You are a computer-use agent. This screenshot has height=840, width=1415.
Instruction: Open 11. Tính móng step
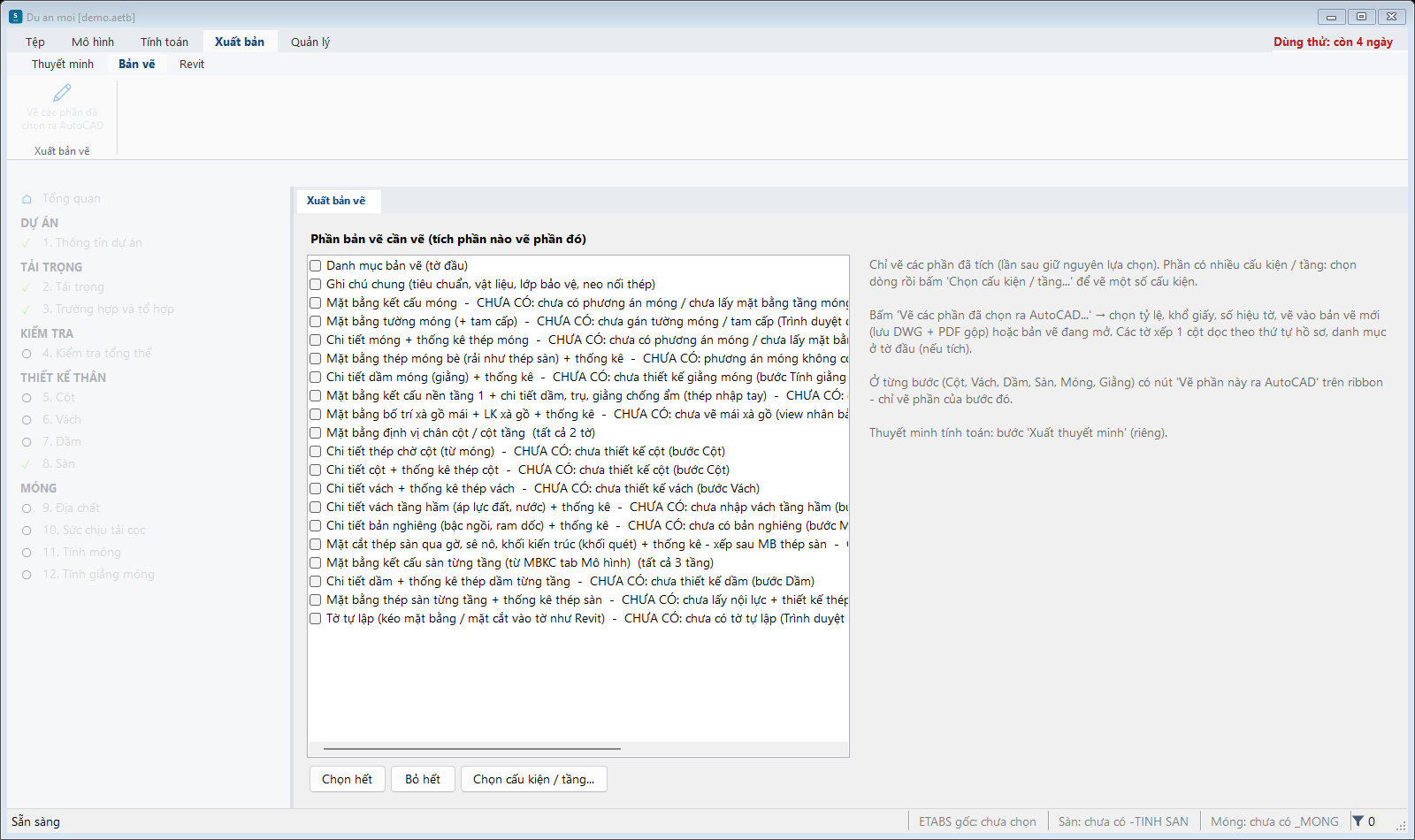point(81,552)
